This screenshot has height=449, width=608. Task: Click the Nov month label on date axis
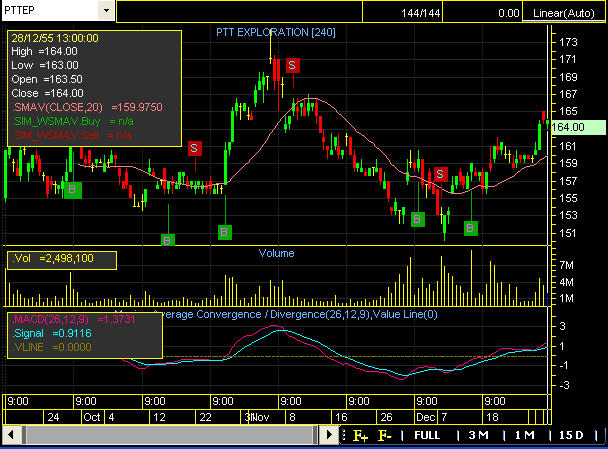point(261,417)
